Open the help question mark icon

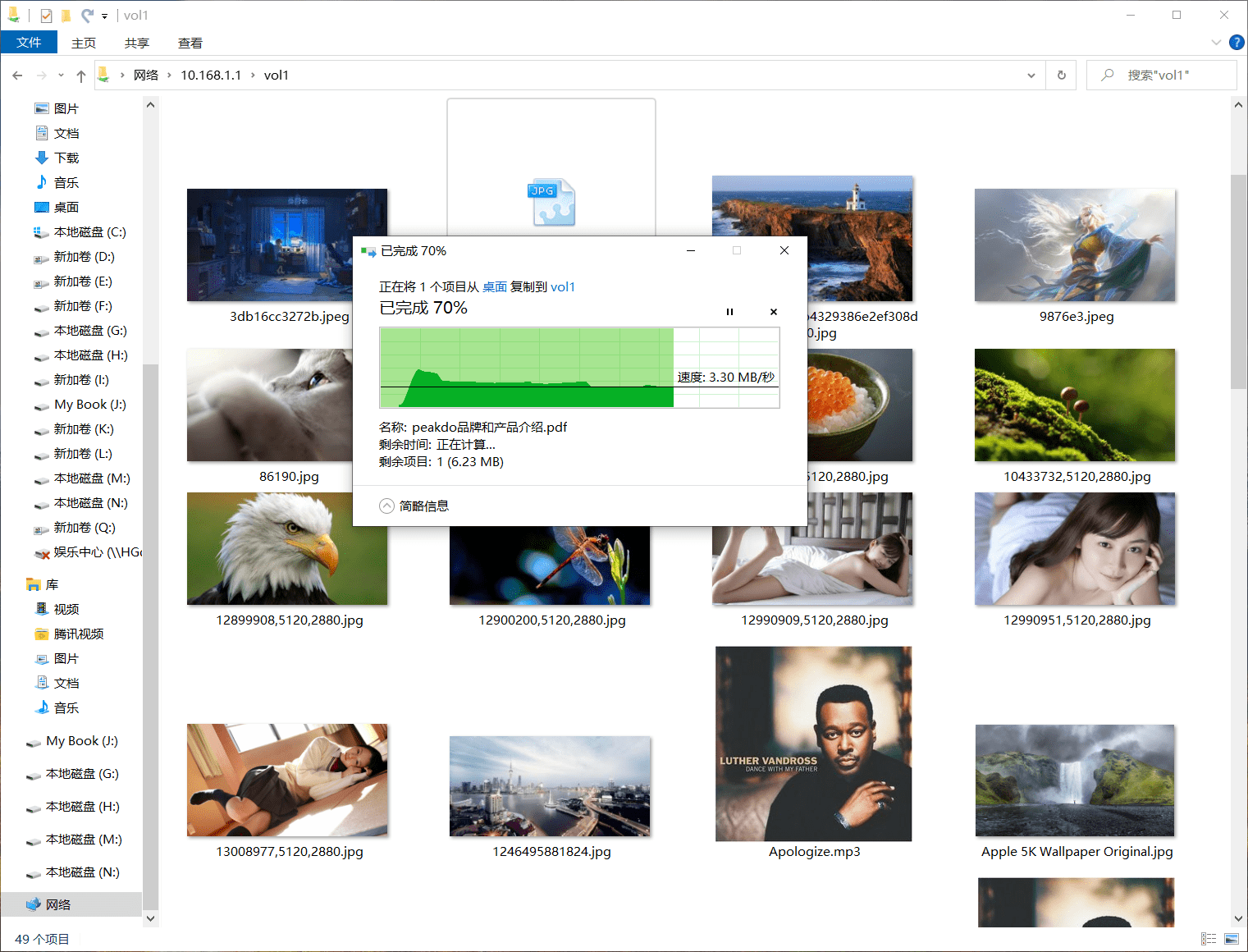(1237, 43)
